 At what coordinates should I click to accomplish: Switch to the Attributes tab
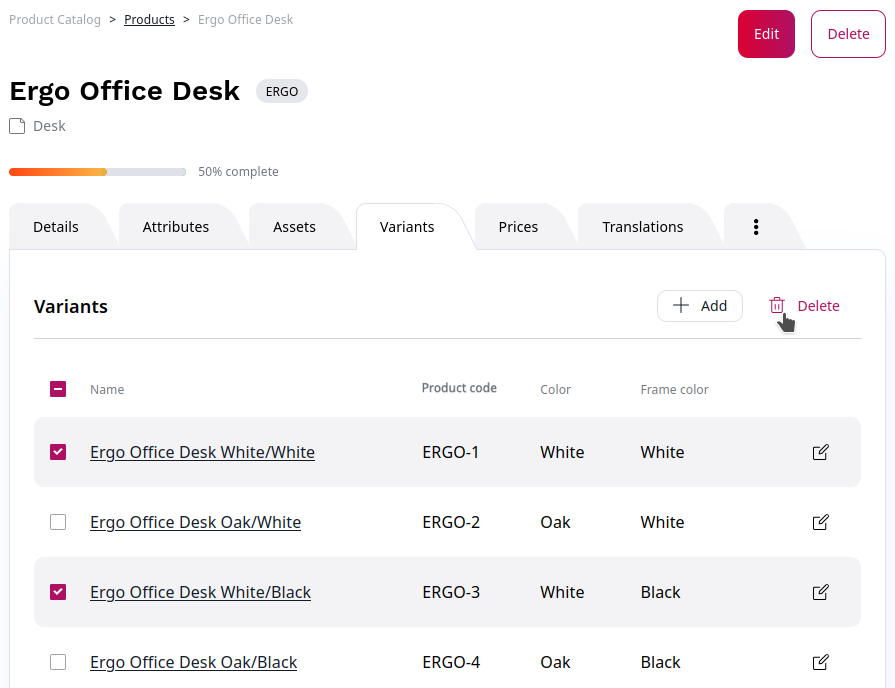(x=176, y=227)
